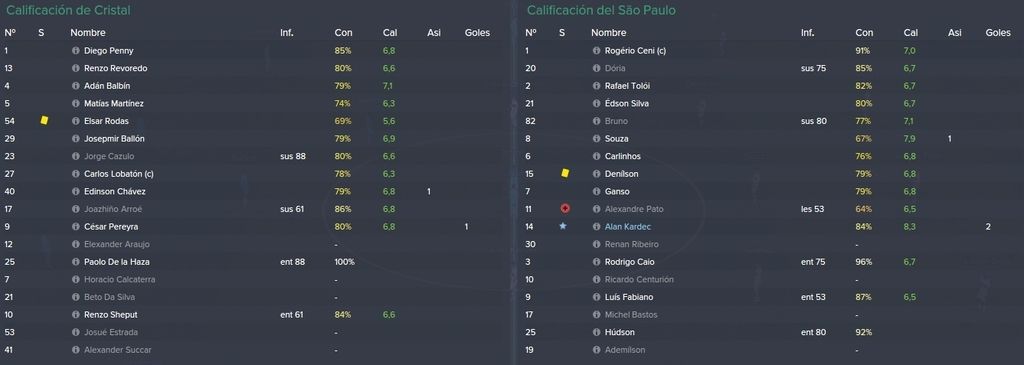The image size is (1024, 365).
Task: Click the Calificación de Cristal heading
Action: coord(68,10)
